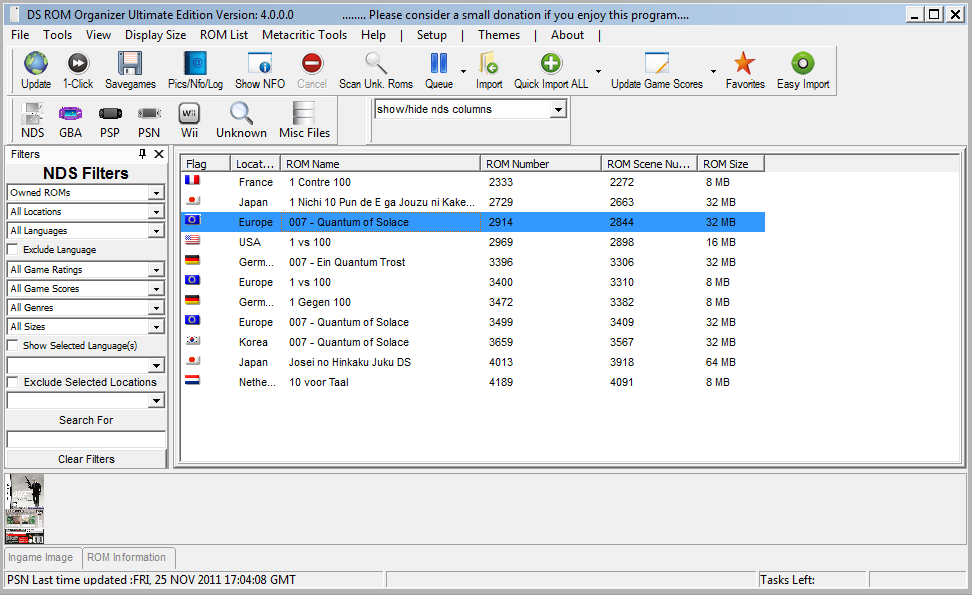Open the Setup menu
The width and height of the screenshot is (972, 595).
click(x=431, y=35)
